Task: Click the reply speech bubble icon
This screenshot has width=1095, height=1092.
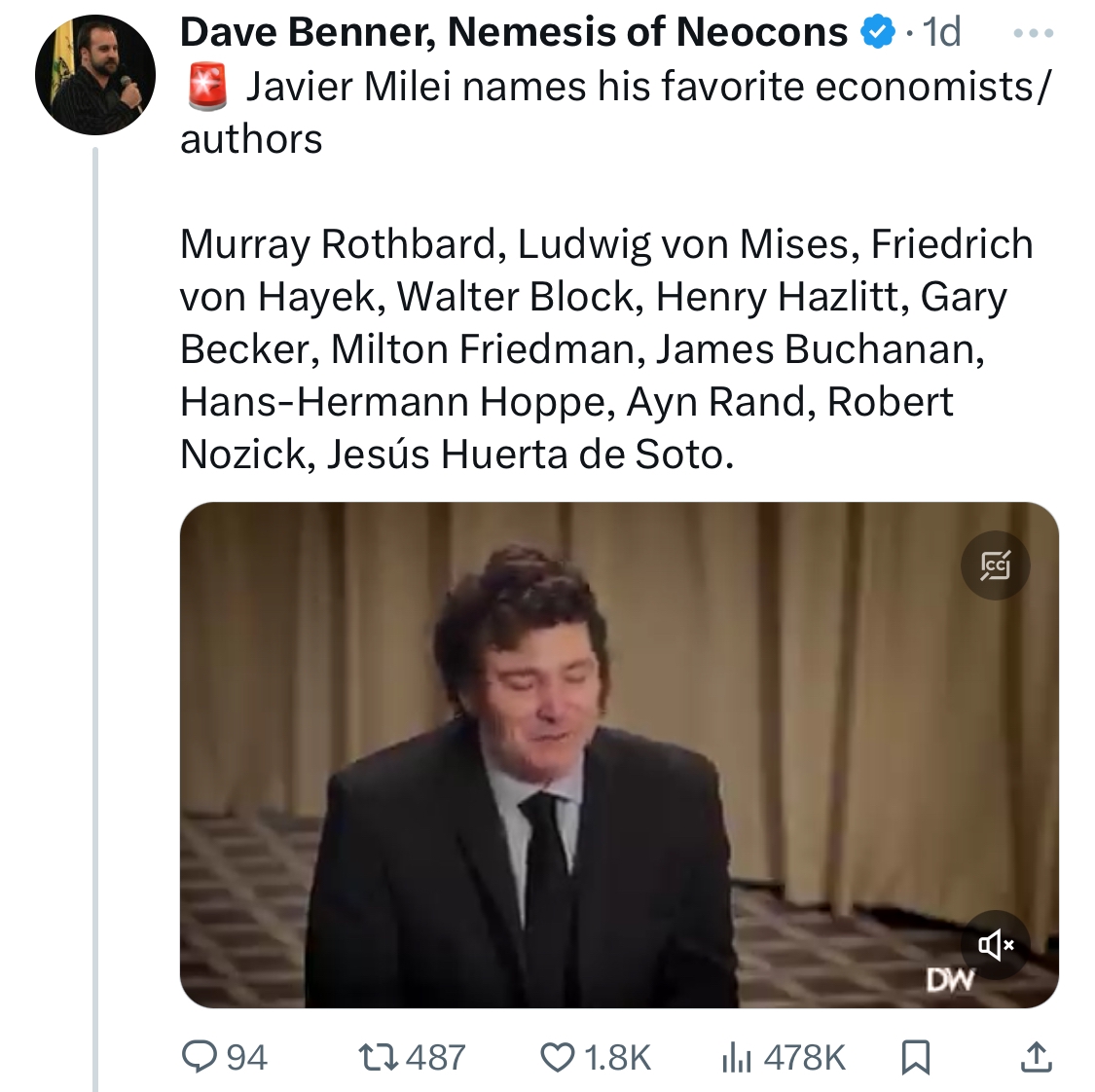Action: (200, 1057)
